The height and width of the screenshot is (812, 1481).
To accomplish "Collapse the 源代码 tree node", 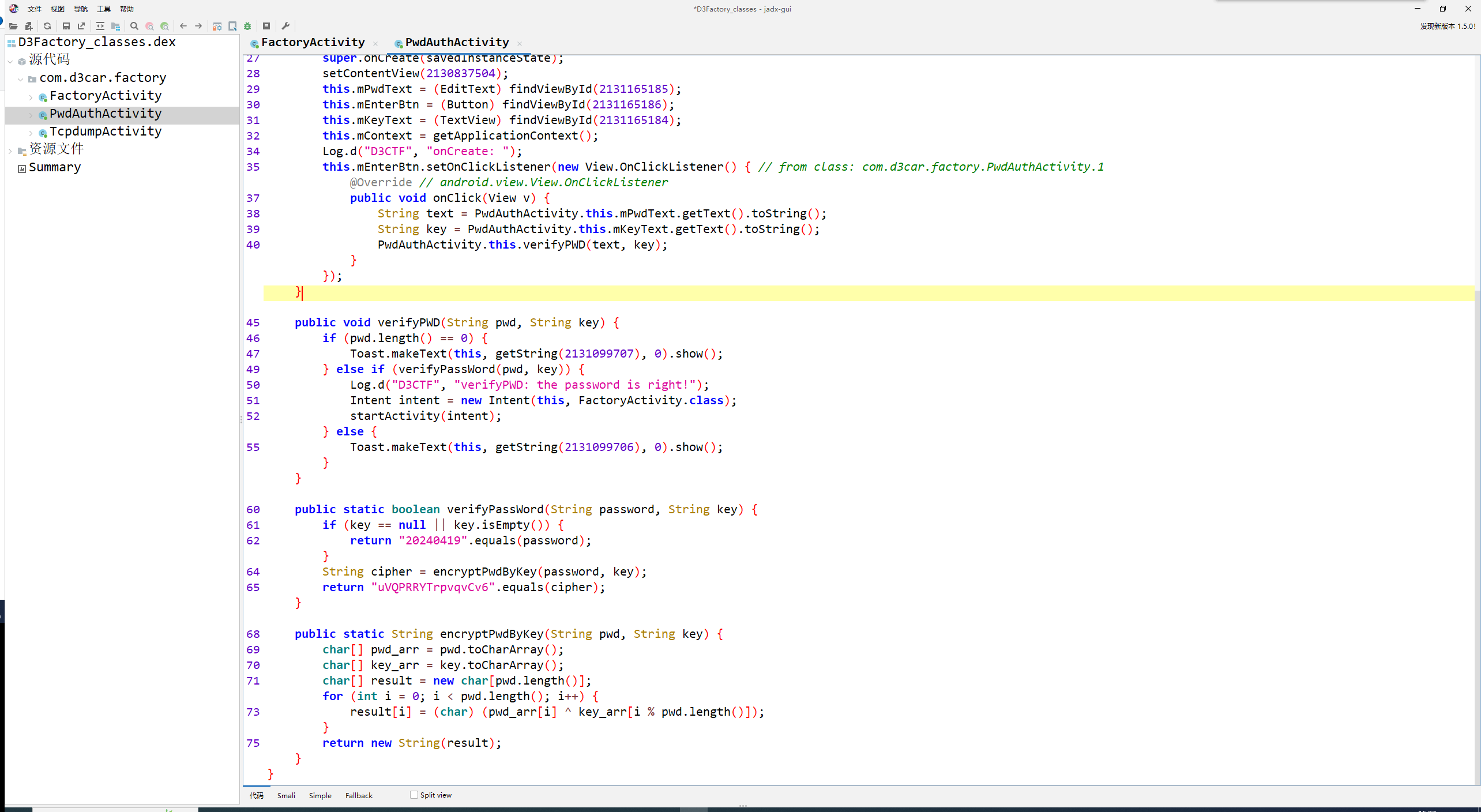I will click(10, 61).
